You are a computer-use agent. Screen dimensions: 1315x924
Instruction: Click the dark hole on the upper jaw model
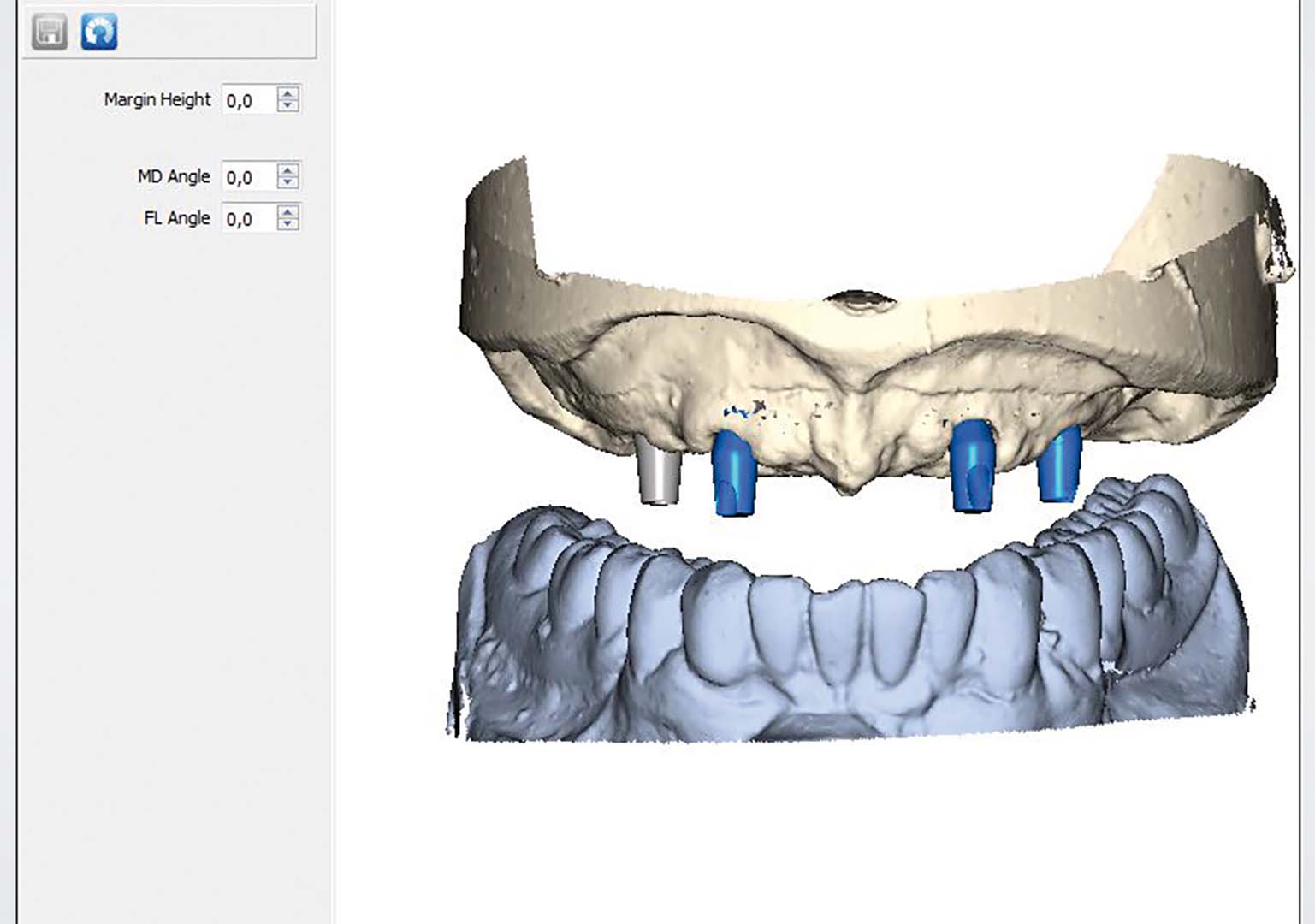(x=859, y=299)
